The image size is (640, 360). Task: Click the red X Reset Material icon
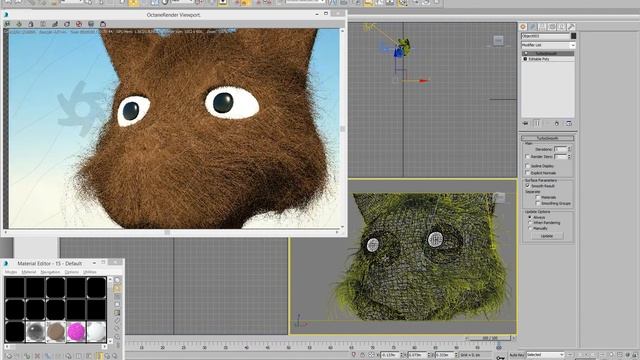pos(37,356)
